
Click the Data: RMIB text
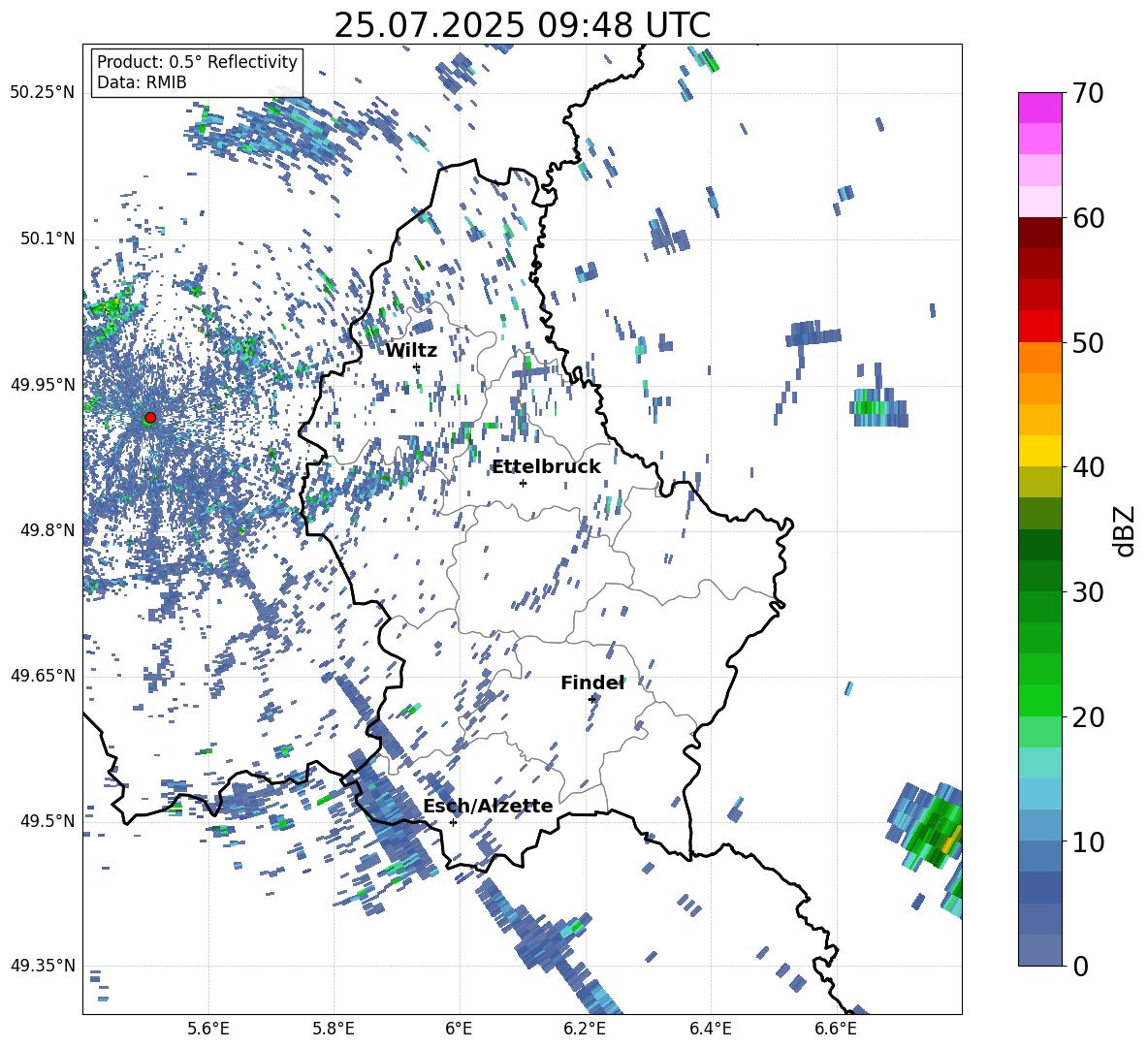[x=142, y=82]
